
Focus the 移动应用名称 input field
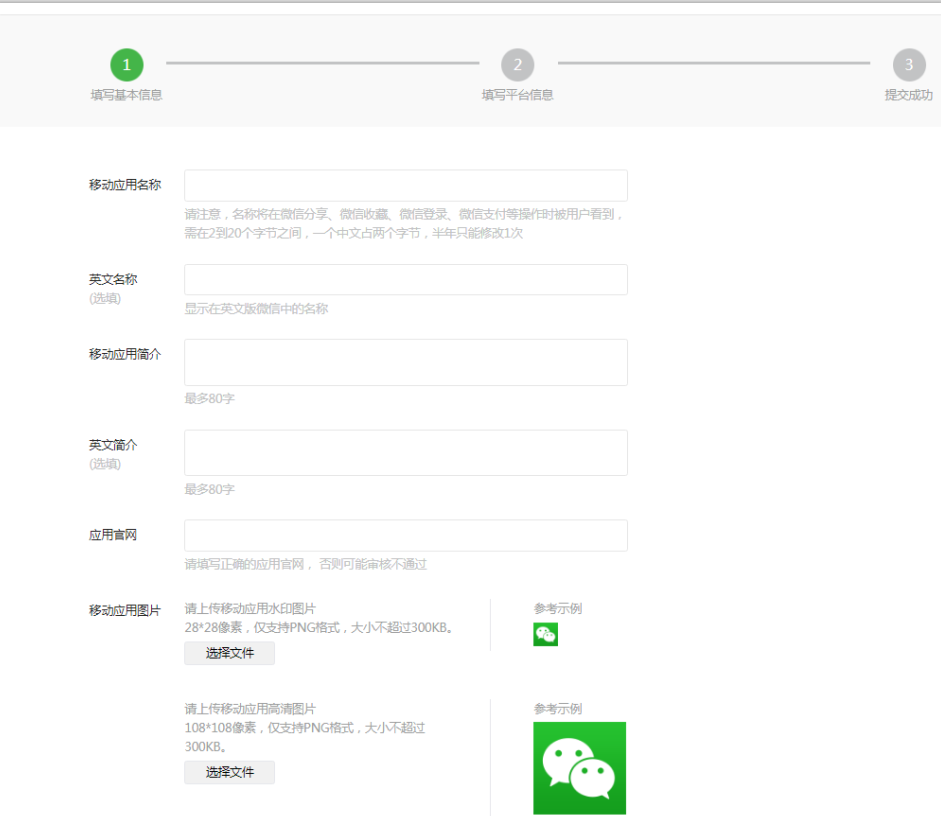click(406, 185)
